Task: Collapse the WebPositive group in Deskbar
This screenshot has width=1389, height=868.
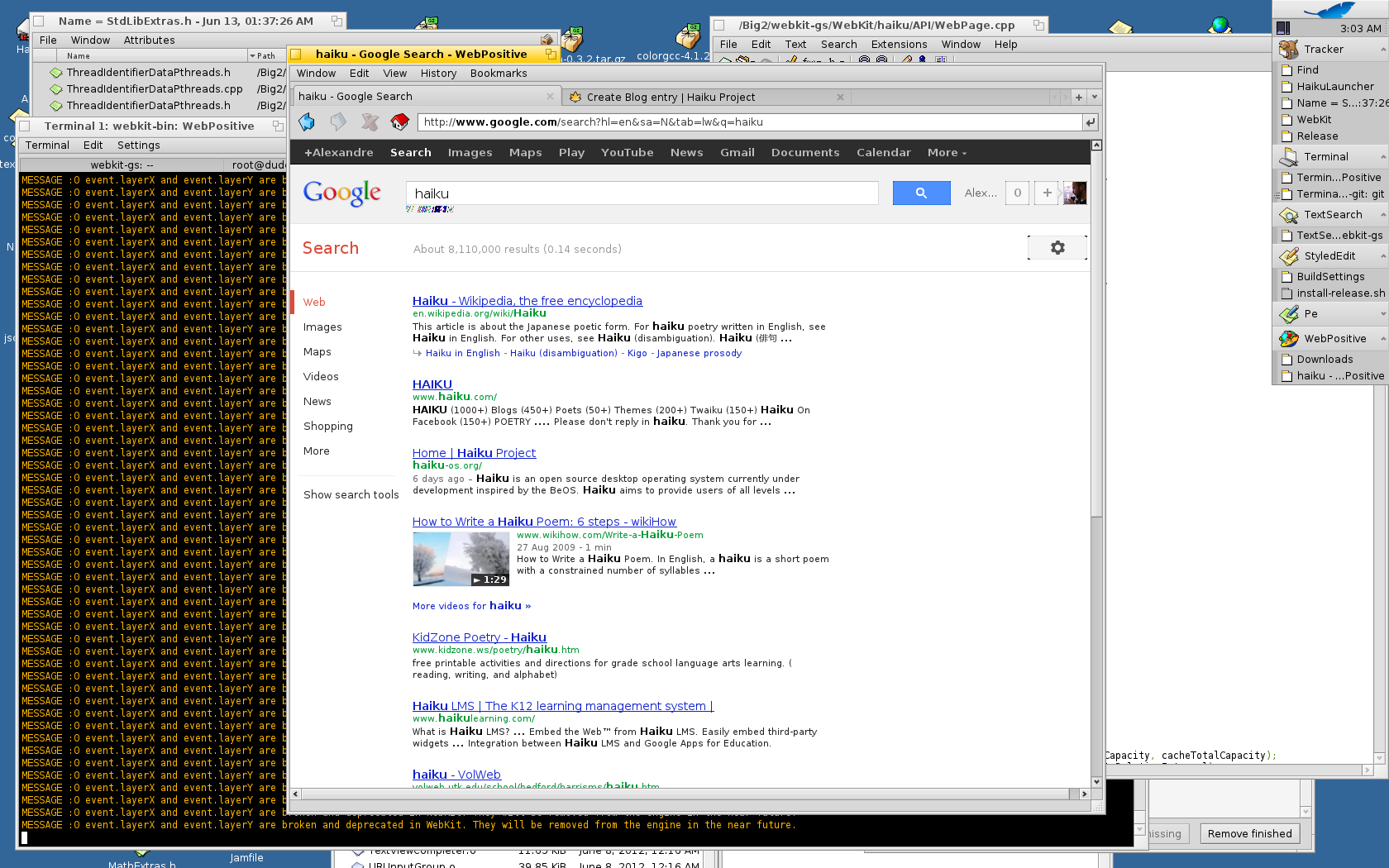Action: click(1382, 339)
